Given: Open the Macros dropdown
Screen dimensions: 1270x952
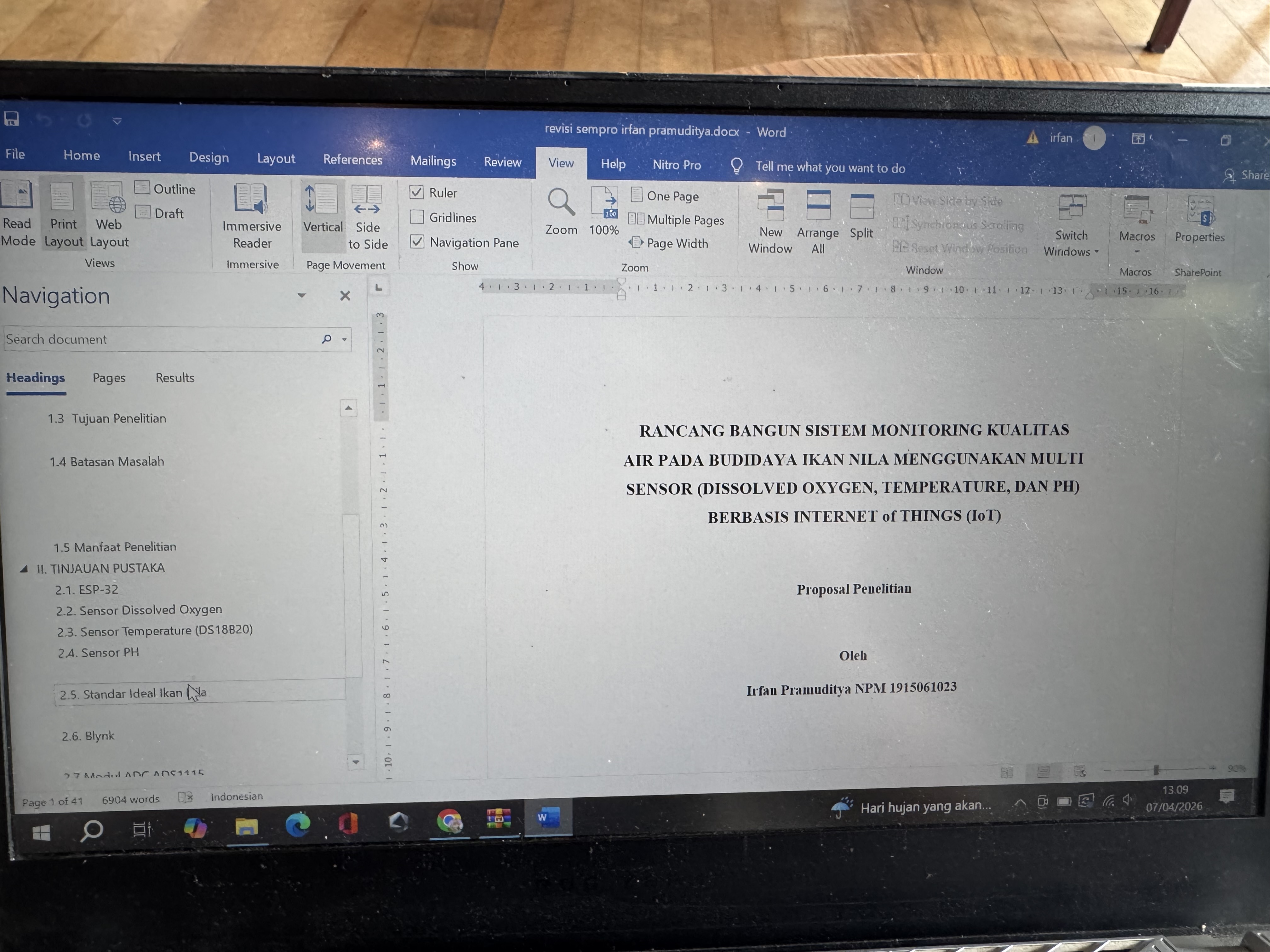Looking at the screenshot, I should [x=1137, y=225].
